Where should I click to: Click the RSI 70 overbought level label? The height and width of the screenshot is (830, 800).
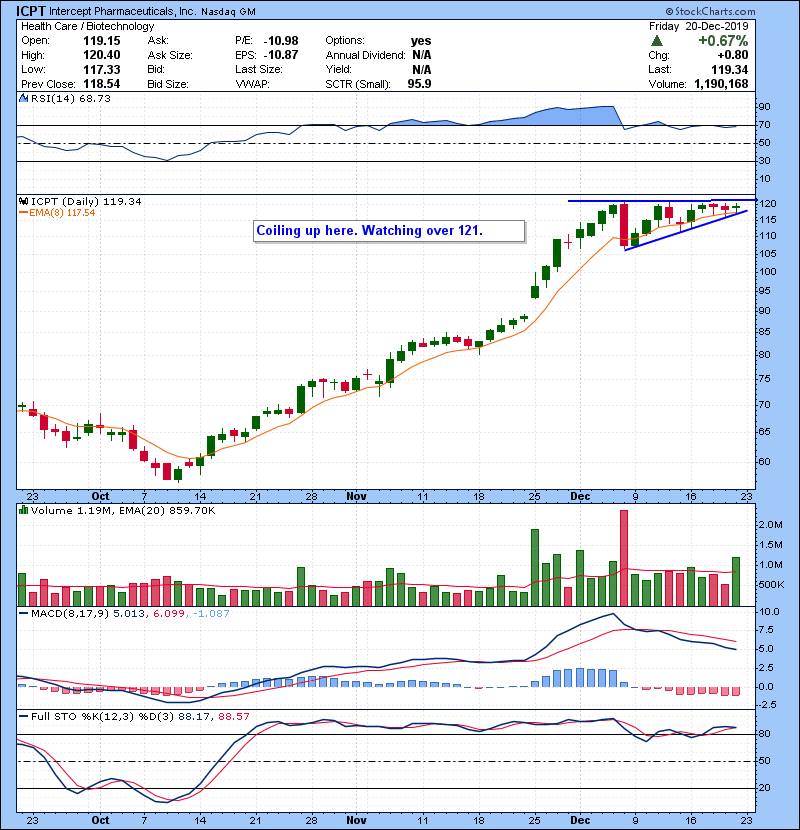point(765,125)
